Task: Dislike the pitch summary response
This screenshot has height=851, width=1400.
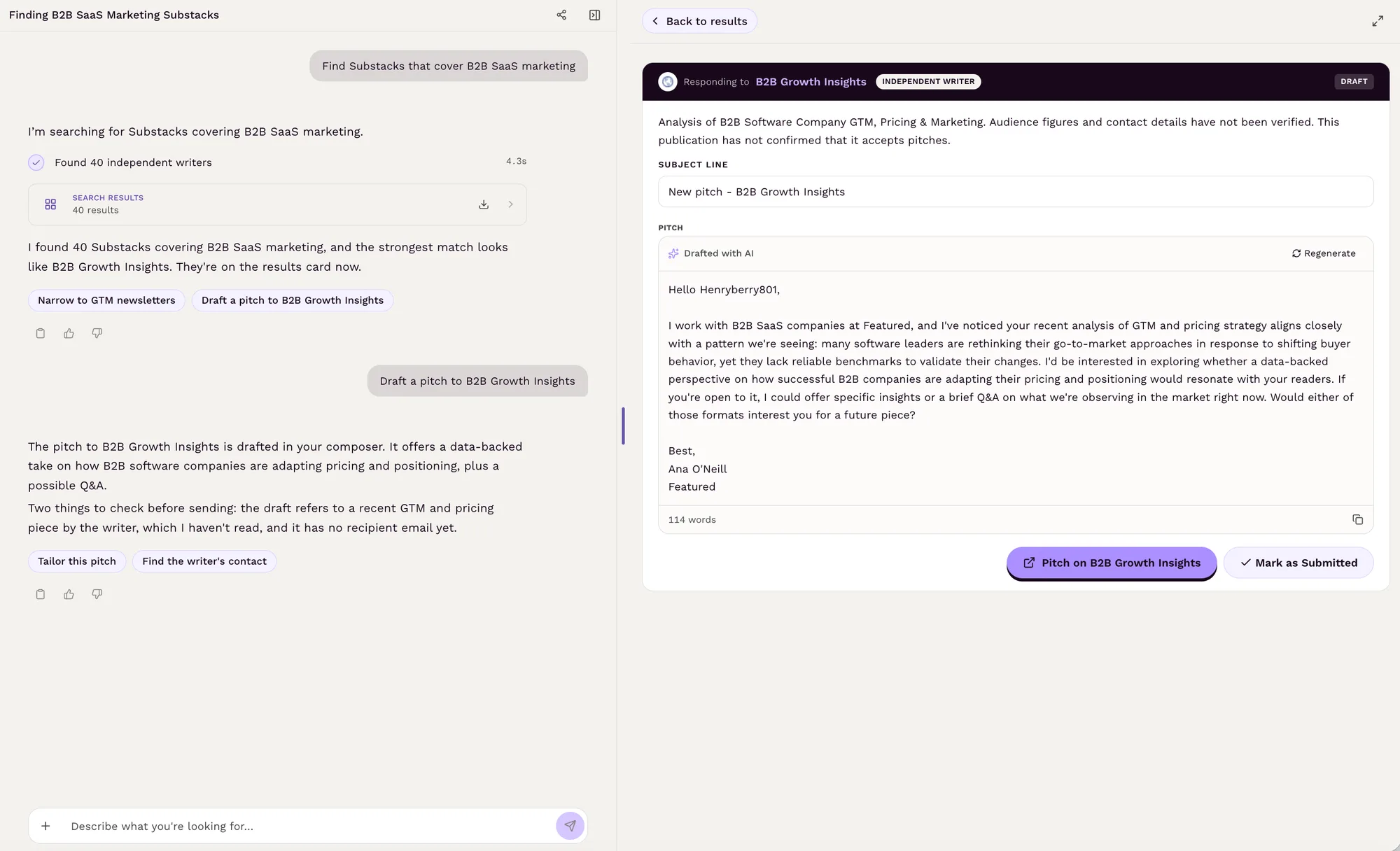Action: pyautogui.click(x=97, y=594)
